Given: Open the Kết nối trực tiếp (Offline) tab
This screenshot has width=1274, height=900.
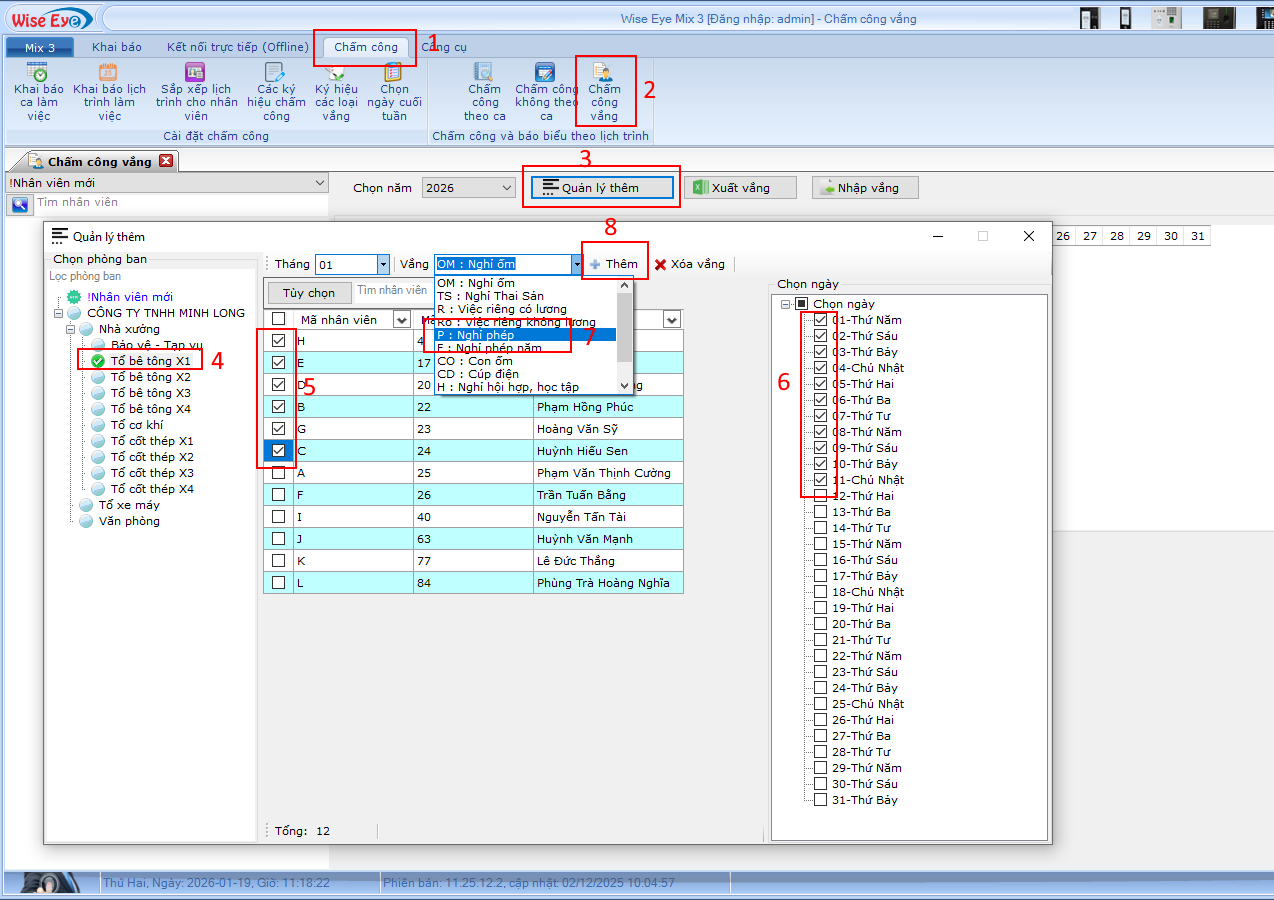Looking at the screenshot, I should coord(237,47).
